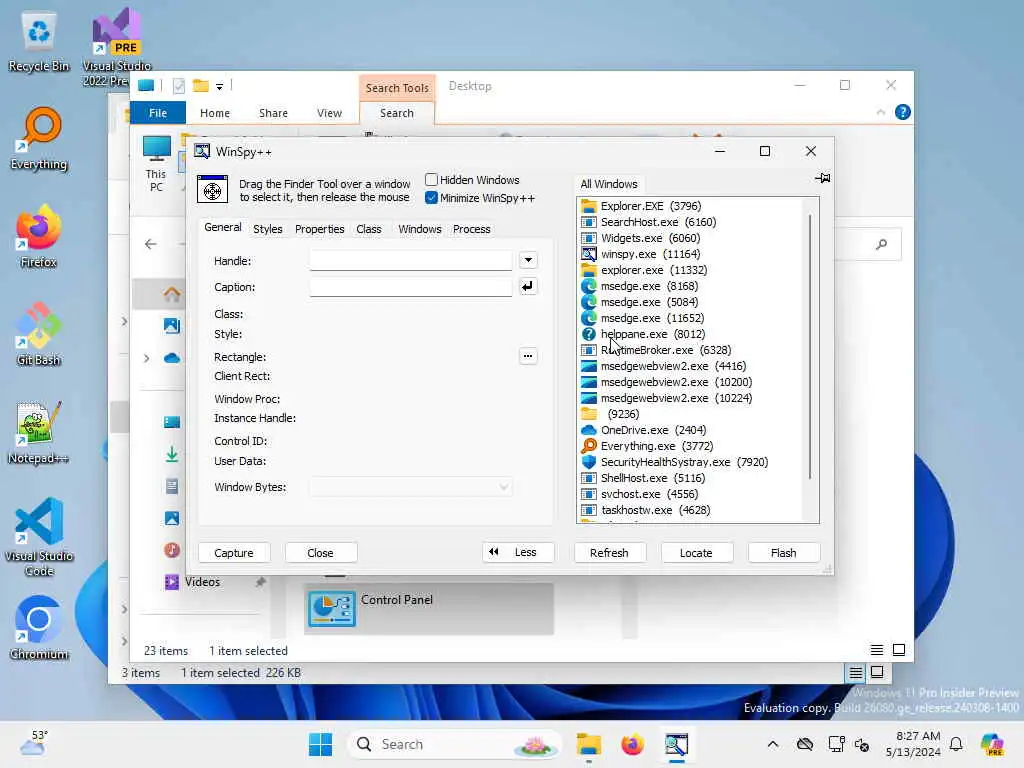Click the Finder Tool crosshair icon
The width and height of the screenshot is (1024, 768).
(x=212, y=190)
